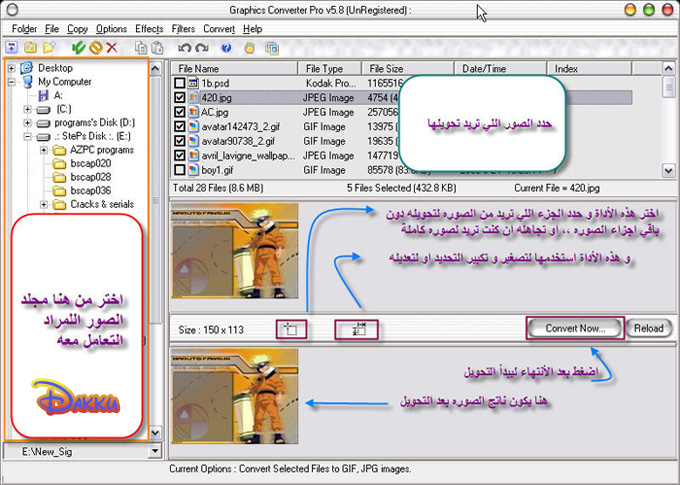
Task: Uncheck the 420.jpg checkbox
Action: click(180, 98)
